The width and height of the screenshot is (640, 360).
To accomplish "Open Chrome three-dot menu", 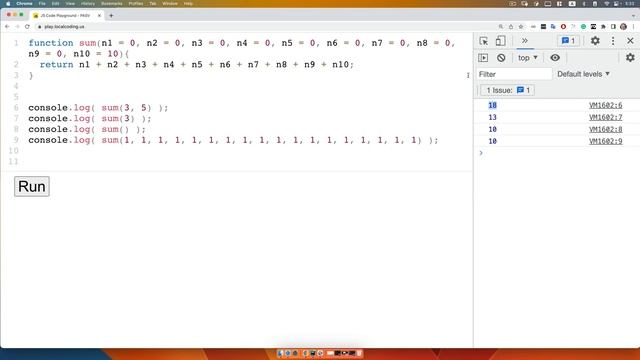I will [633, 27].
